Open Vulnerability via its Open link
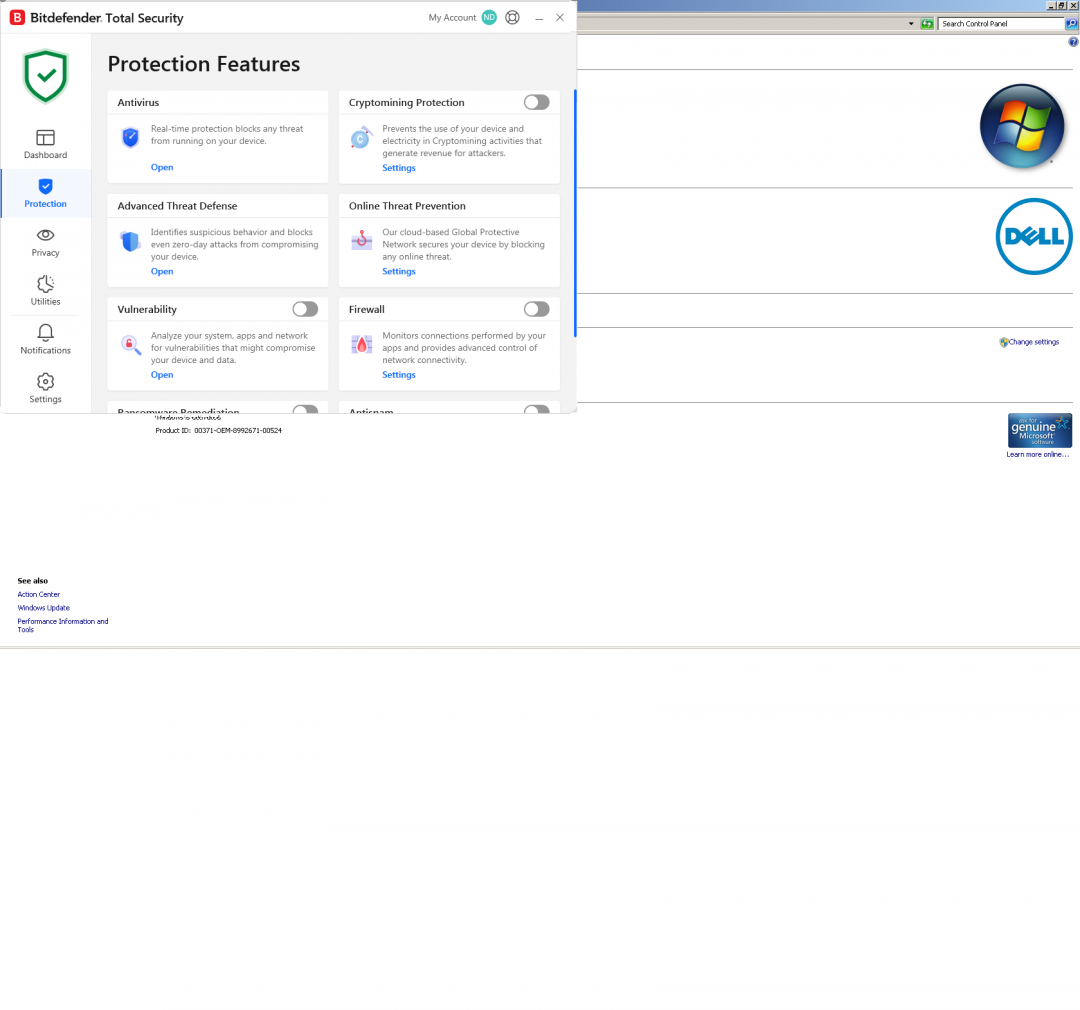This screenshot has height=1010, width=1080. (162, 375)
